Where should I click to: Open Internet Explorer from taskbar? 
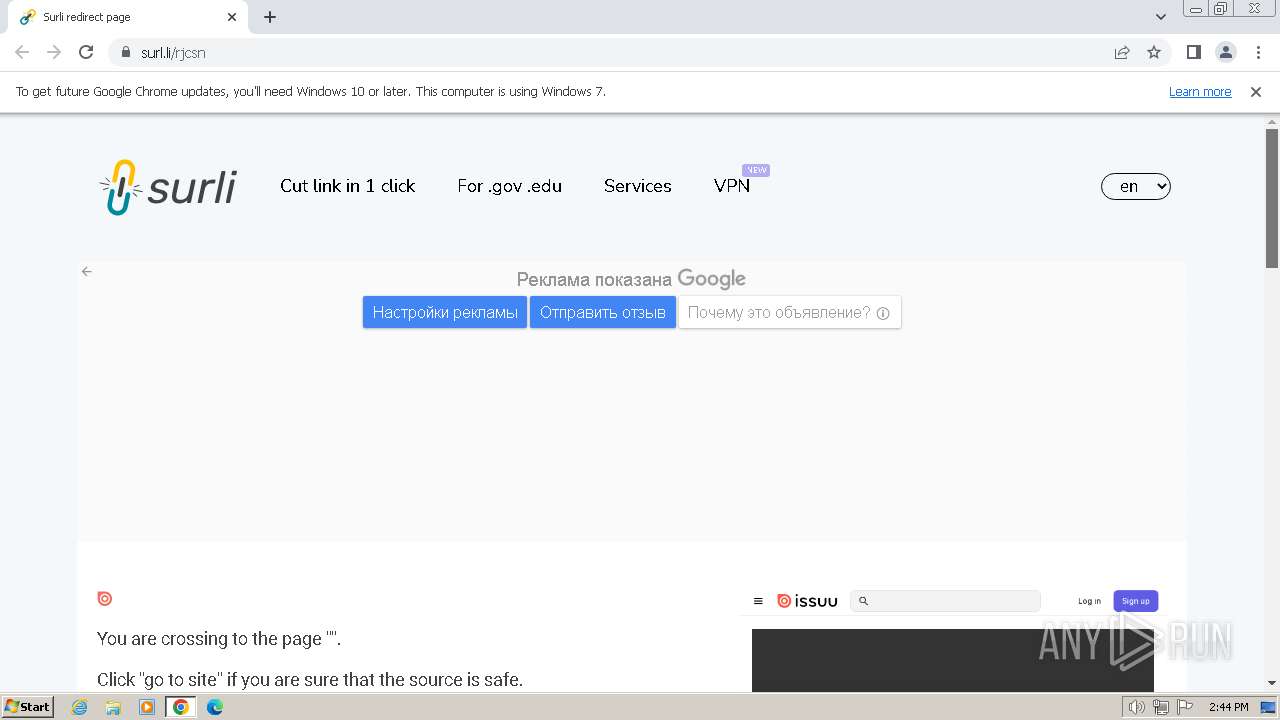click(80, 707)
